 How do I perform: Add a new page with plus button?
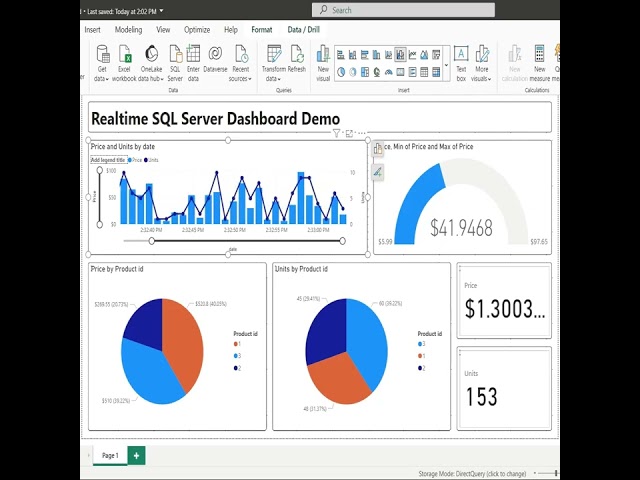(136, 456)
